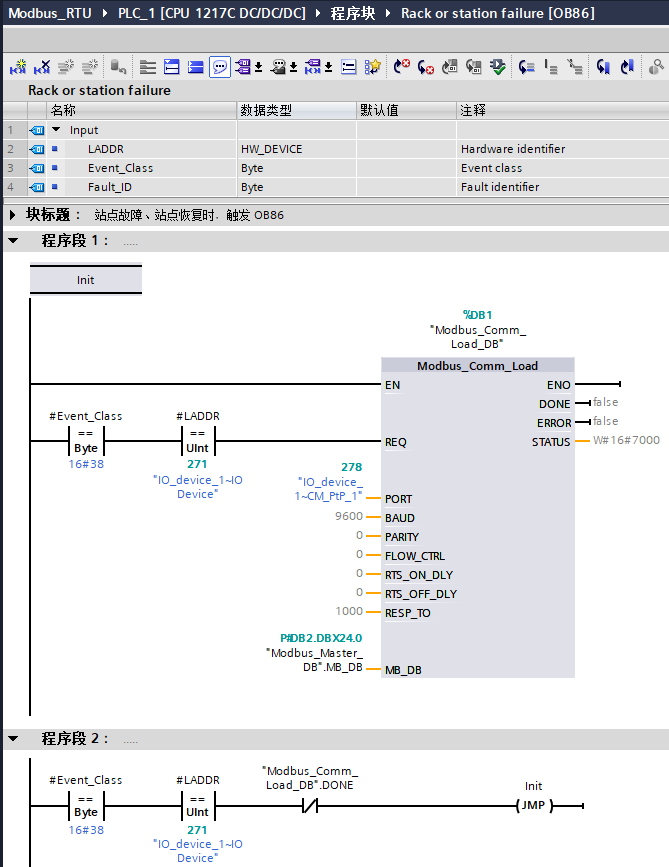This screenshot has width=669, height=867.
Task: Click Rack or station failure [OB86] breadcrumb
Action: click(x=498, y=13)
